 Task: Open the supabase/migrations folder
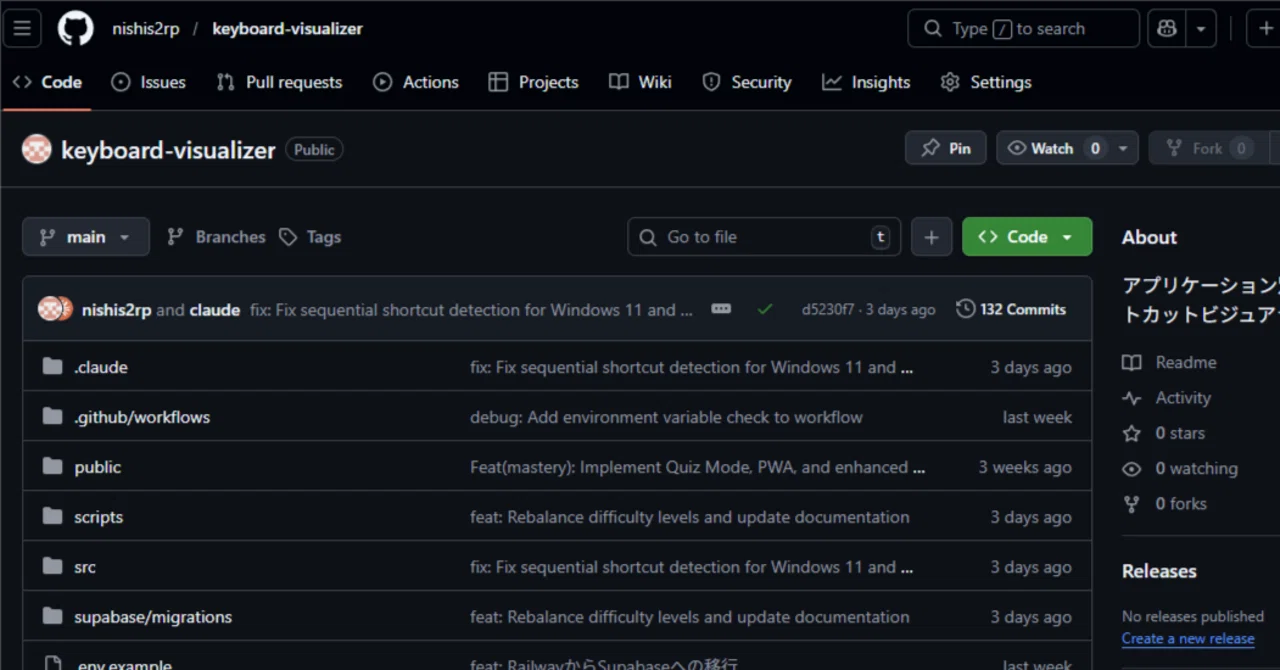click(153, 617)
